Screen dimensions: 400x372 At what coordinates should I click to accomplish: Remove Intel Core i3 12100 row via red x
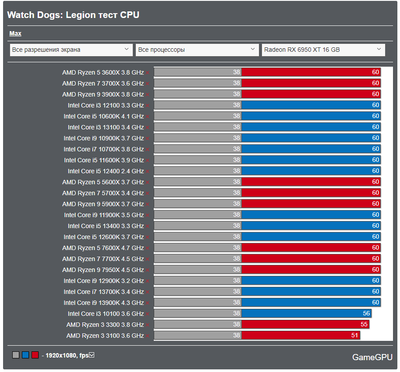pos(147,106)
